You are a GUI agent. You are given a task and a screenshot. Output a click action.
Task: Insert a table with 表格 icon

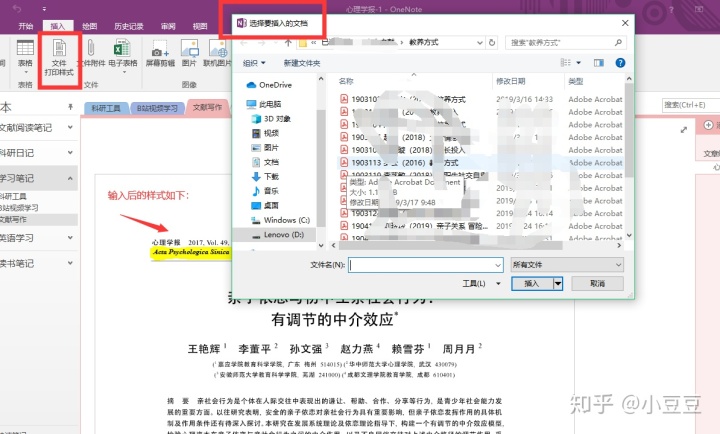click(x=25, y=48)
